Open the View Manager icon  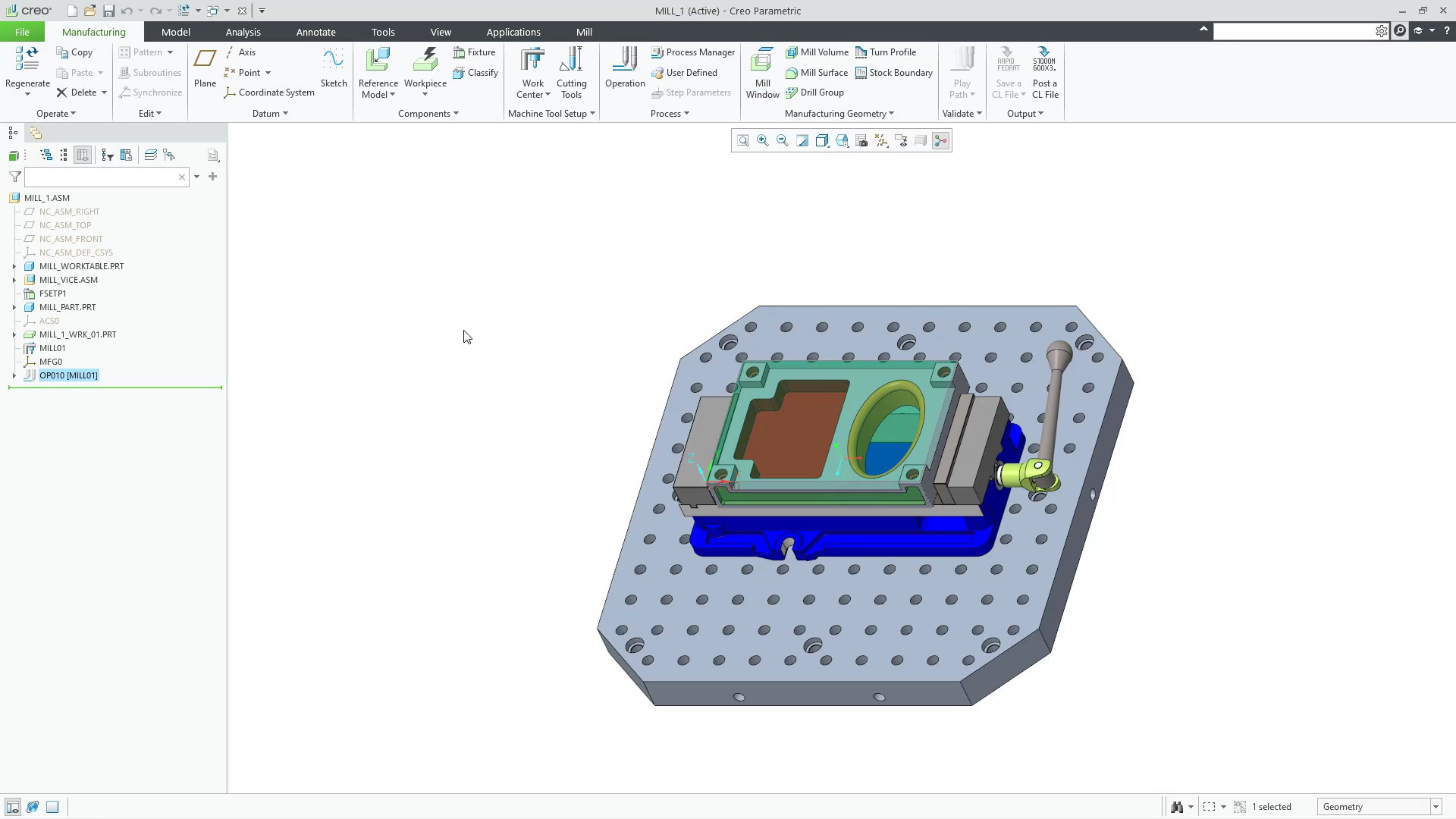pos(861,140)
